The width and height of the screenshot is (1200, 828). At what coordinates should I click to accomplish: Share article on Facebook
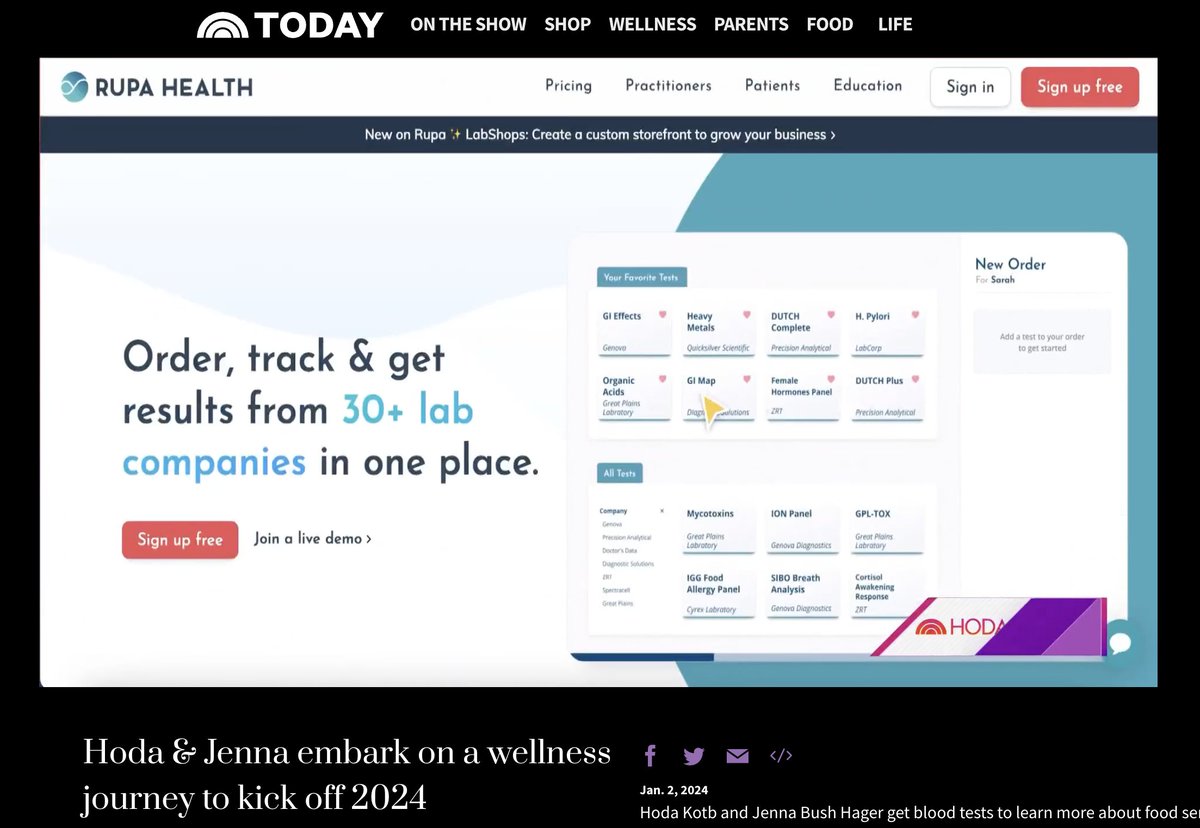pos(650,756)
